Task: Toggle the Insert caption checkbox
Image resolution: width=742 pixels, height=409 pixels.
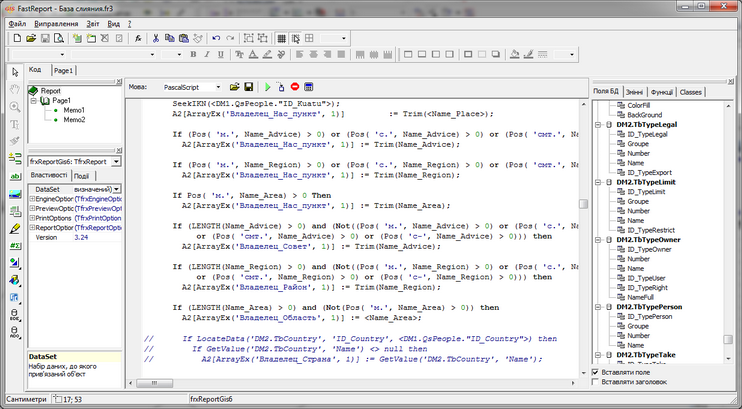Action: click(596, 382)
